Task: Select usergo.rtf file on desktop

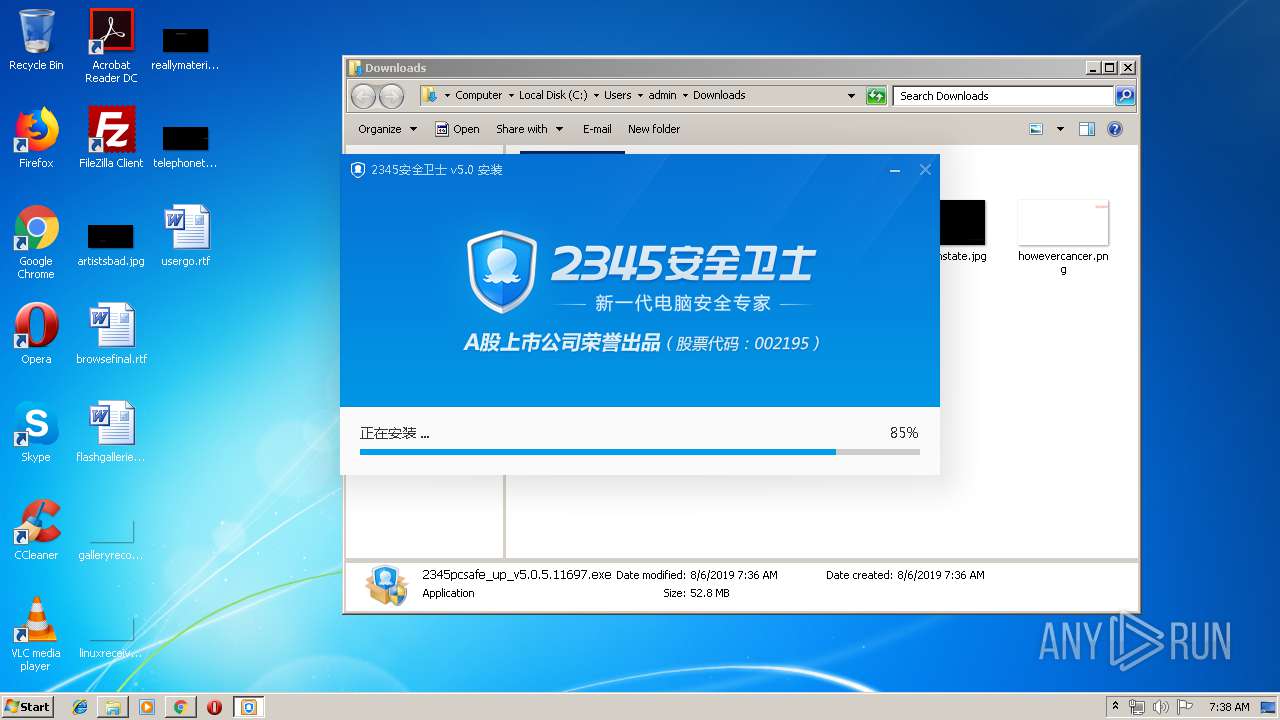Action: 186,236
